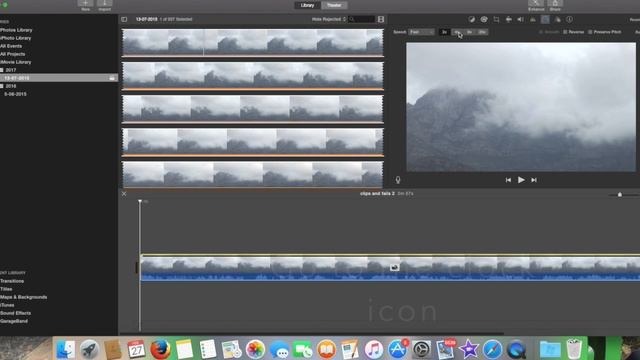Viewport: 640px width, 360px height.
Task: Open the color balance tool
Action: pos(471,19)
